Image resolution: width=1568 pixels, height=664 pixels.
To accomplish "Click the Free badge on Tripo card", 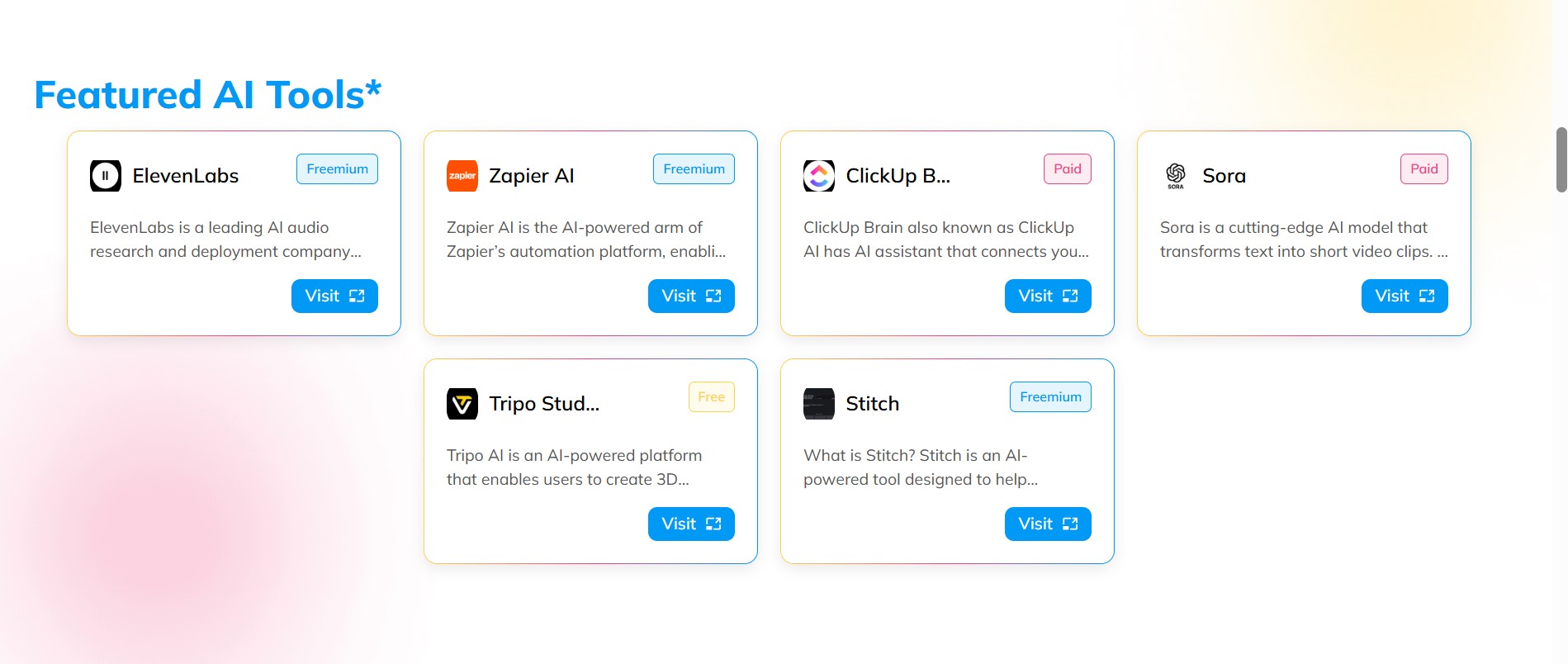I will click(711, 397).
